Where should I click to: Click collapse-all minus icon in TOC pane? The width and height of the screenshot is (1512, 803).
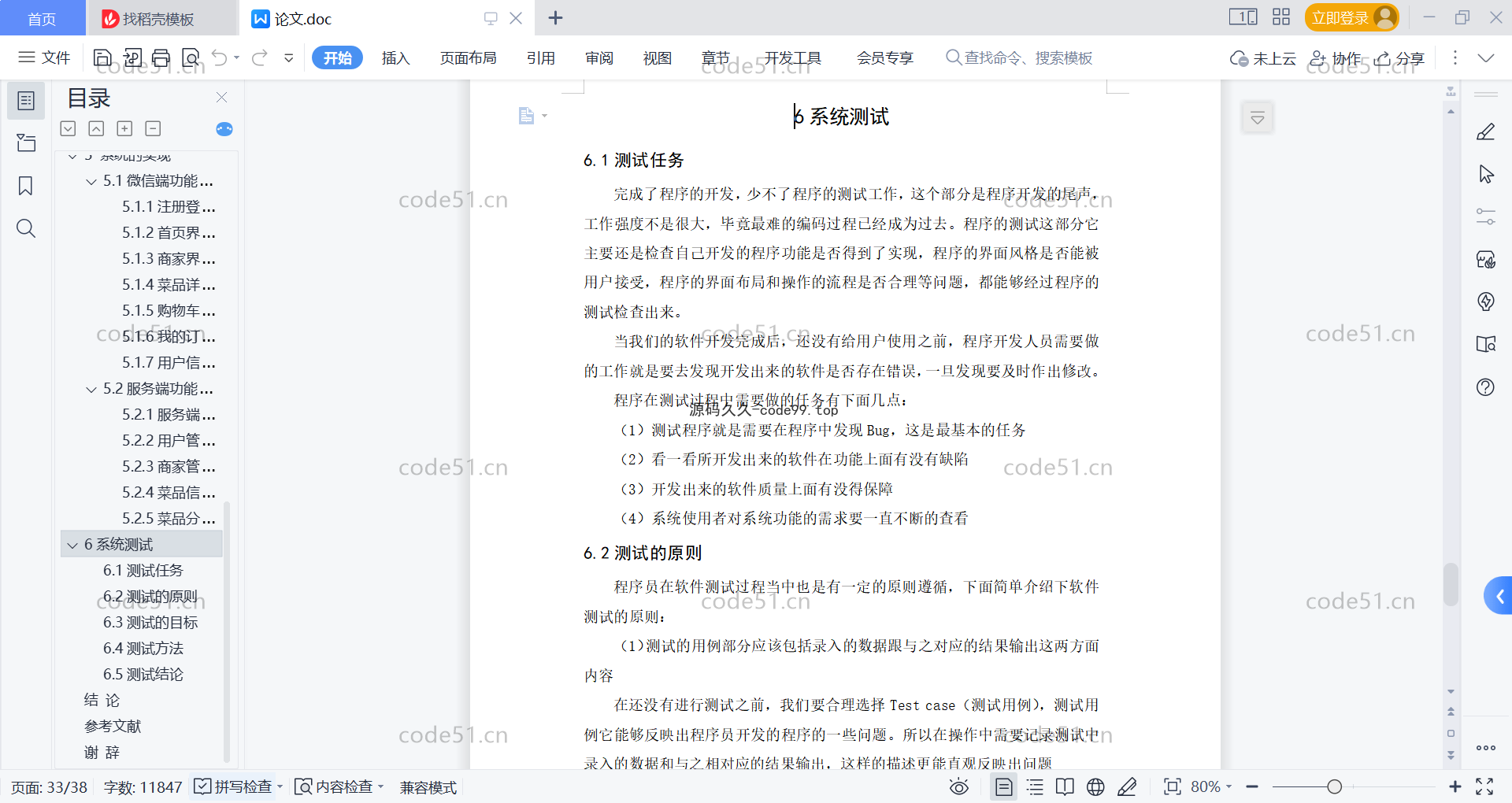pyautogui.click(x=154, y=128)
